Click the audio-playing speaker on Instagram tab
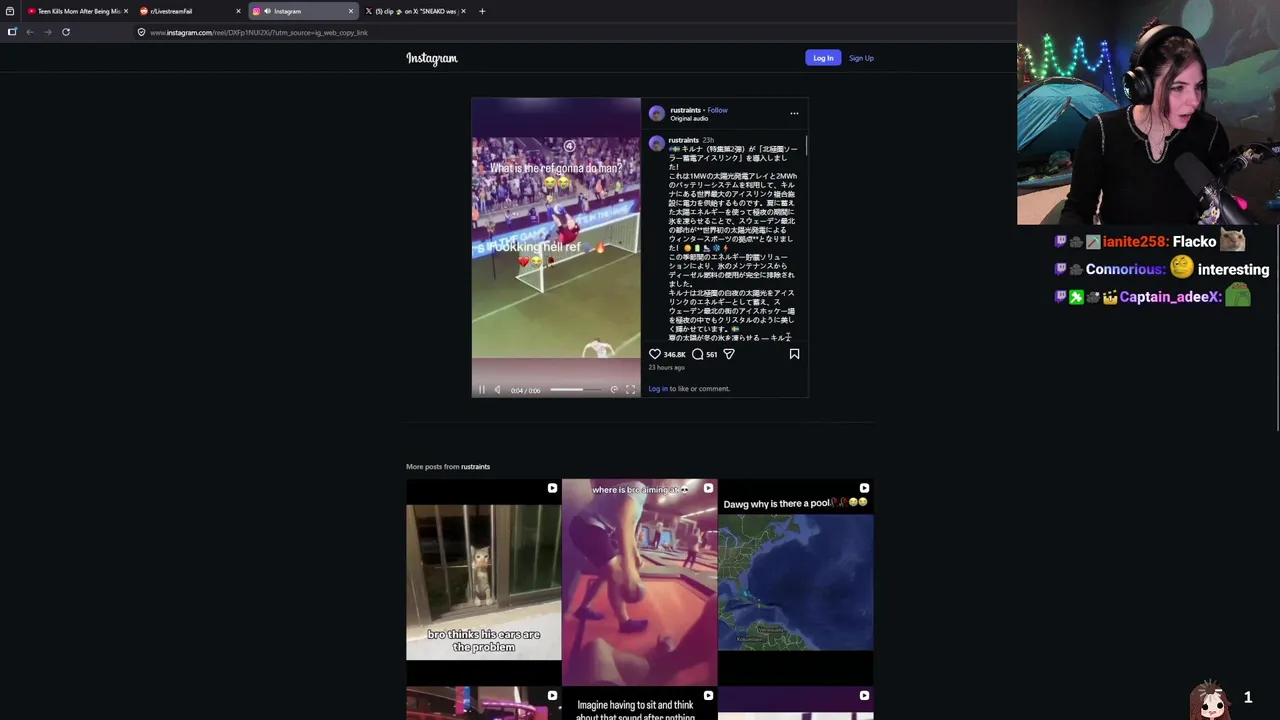Image resolution: width=1280 pixels, height=720 pixels. click(267, 11)
